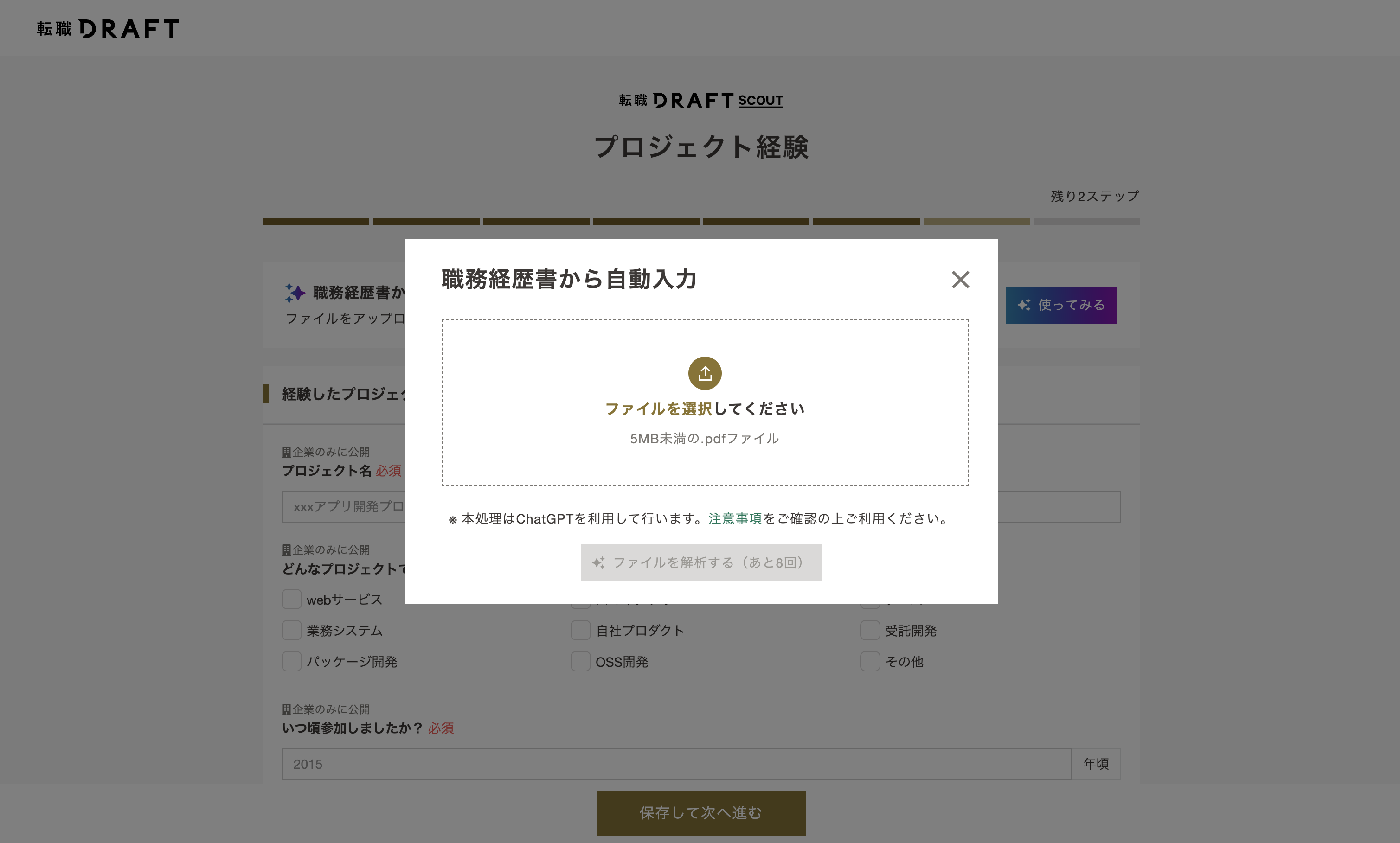The width and height of the screenshot is (1400, 843).
Task: Toggle the 業務システム checkbox
Action: coord(291,631)
